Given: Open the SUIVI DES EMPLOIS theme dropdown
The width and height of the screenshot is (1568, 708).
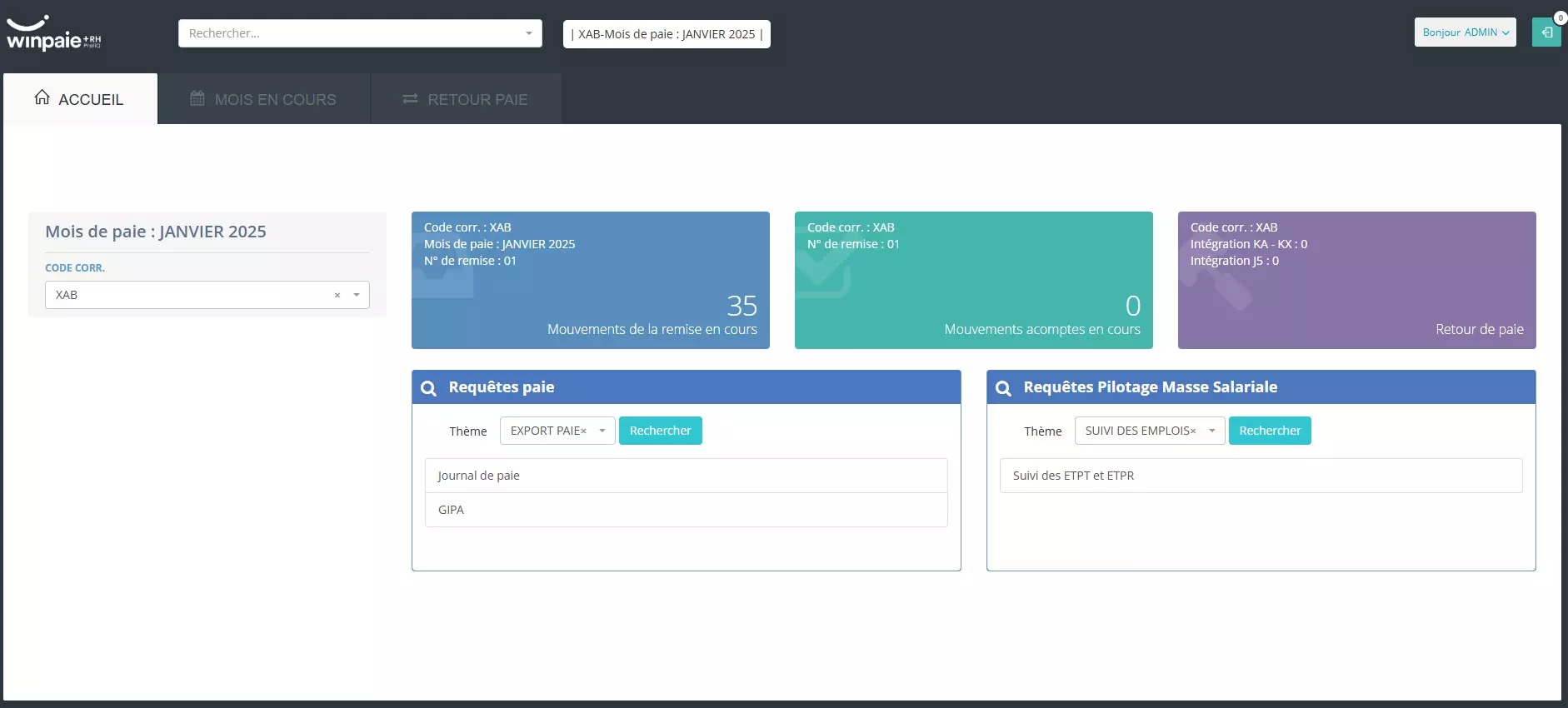Looking at the screenshot, I should coord(1211,431).
